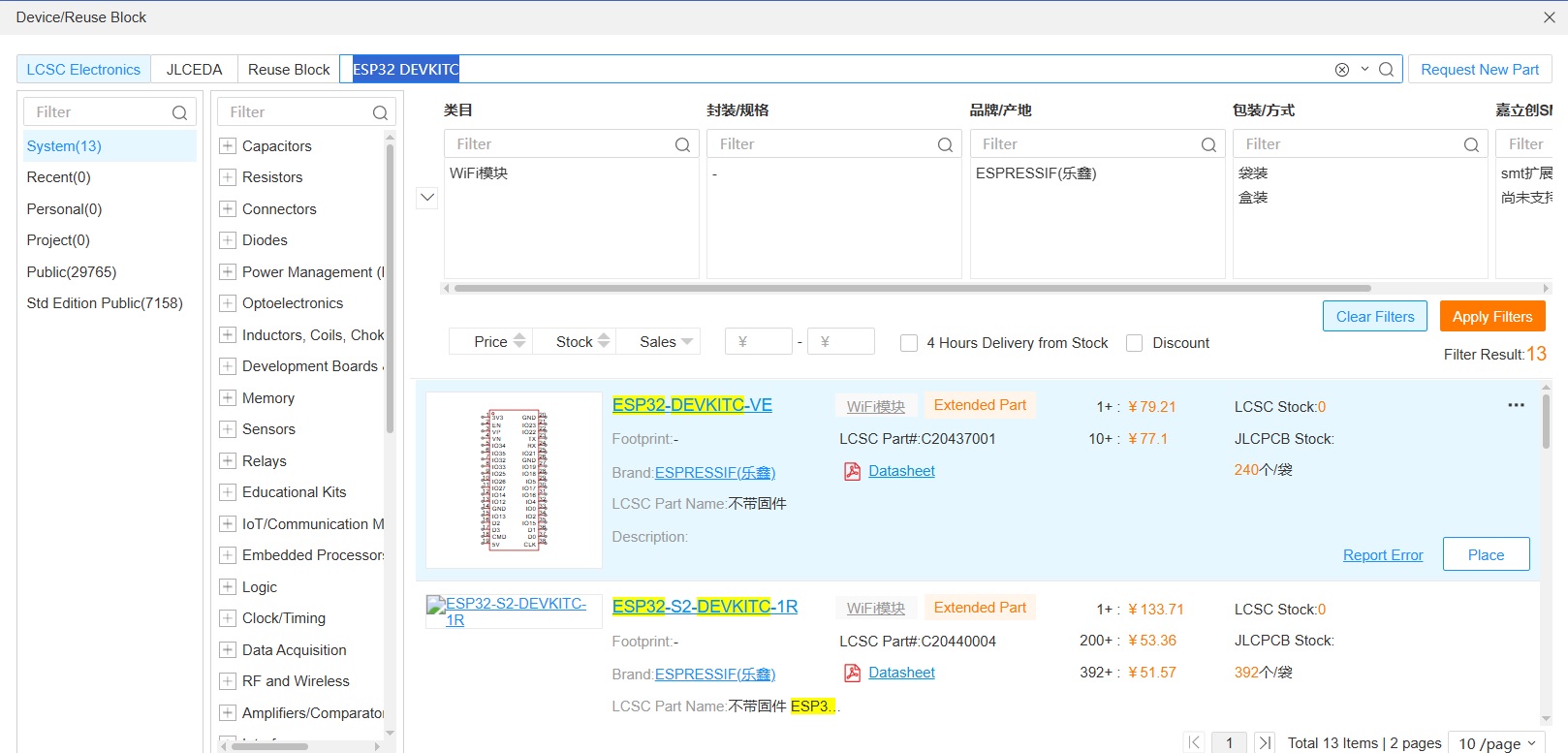Expand the Sensors category
The image size is (1568, 753).
[x=228, y=429]
